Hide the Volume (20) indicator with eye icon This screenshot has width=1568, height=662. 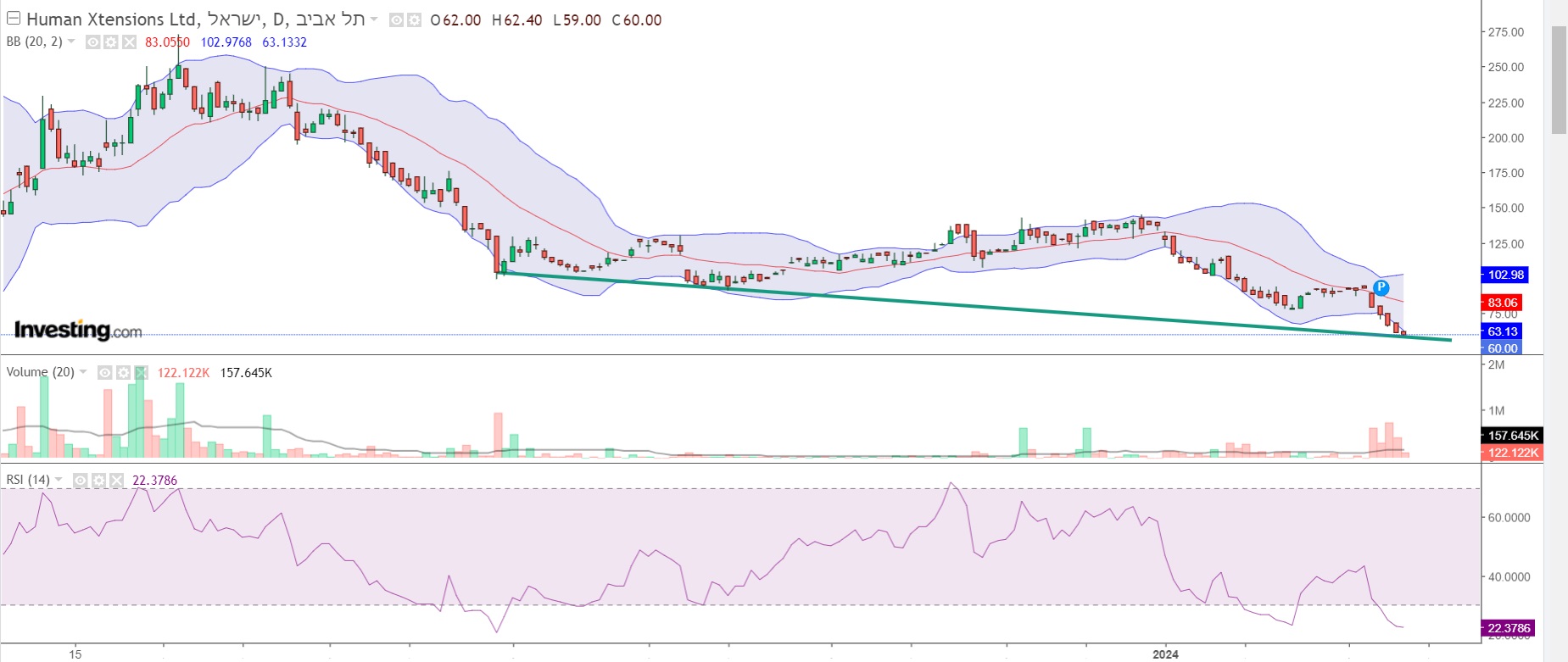tap(105, 372)
